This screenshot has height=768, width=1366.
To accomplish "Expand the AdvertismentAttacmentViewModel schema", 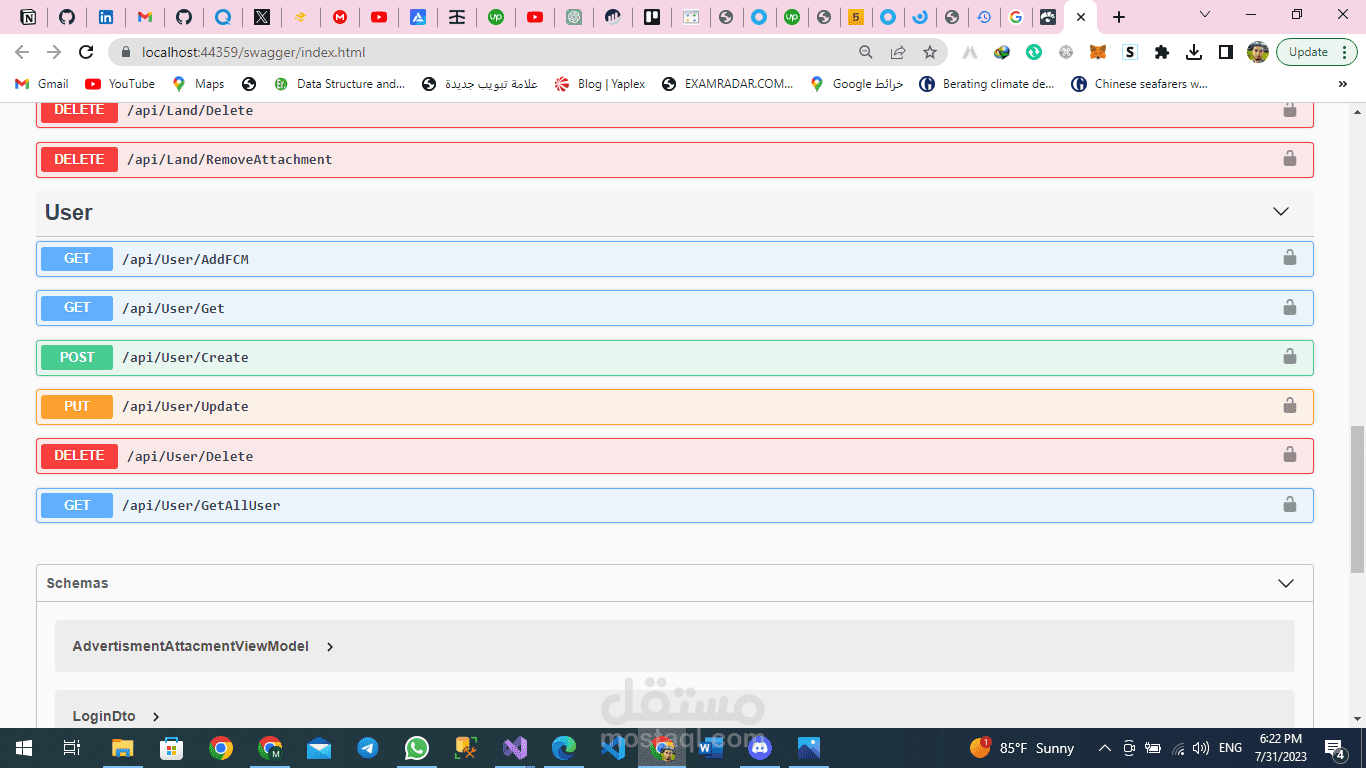I will click(203, 646).
